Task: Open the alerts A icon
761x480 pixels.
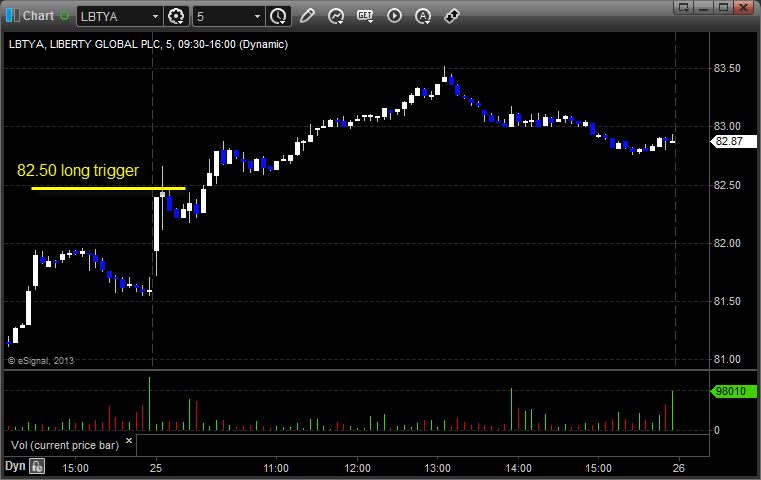Action: (423, 16)
